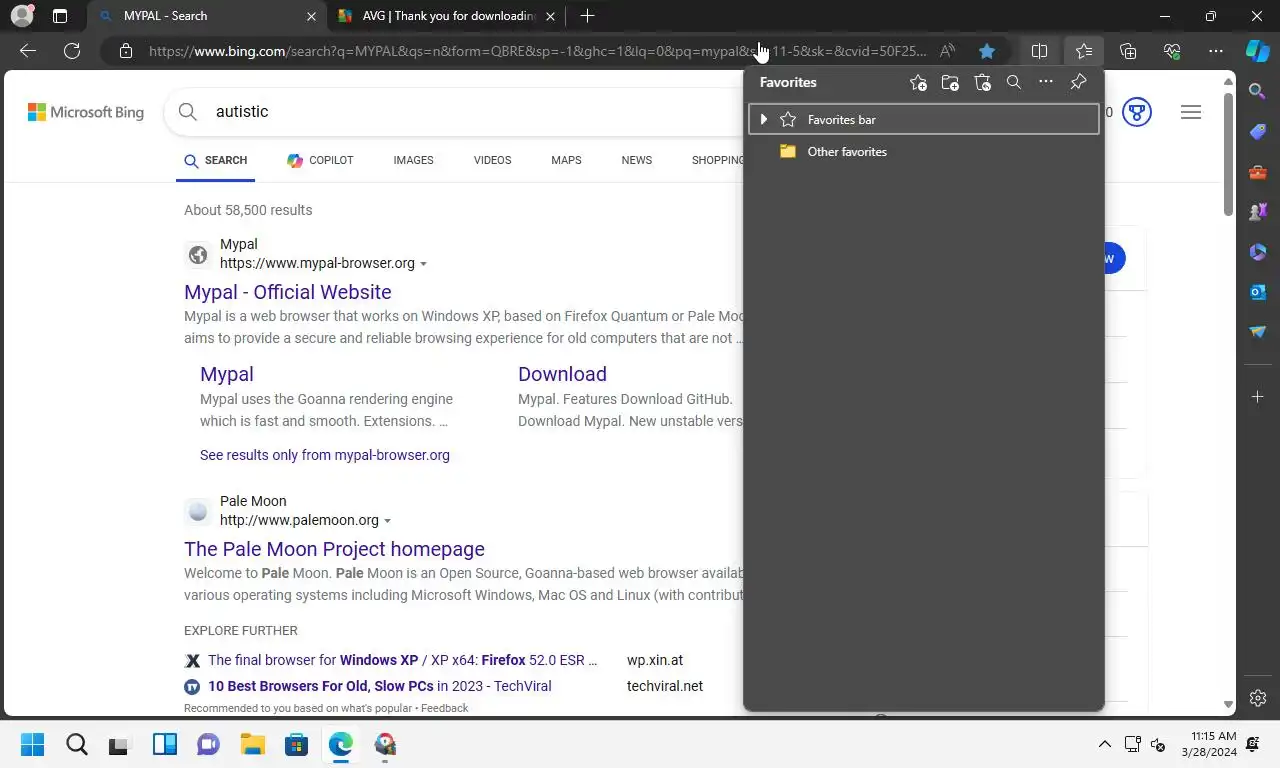
Task: Open taskbar Search
Action: (x=77, y=744)
